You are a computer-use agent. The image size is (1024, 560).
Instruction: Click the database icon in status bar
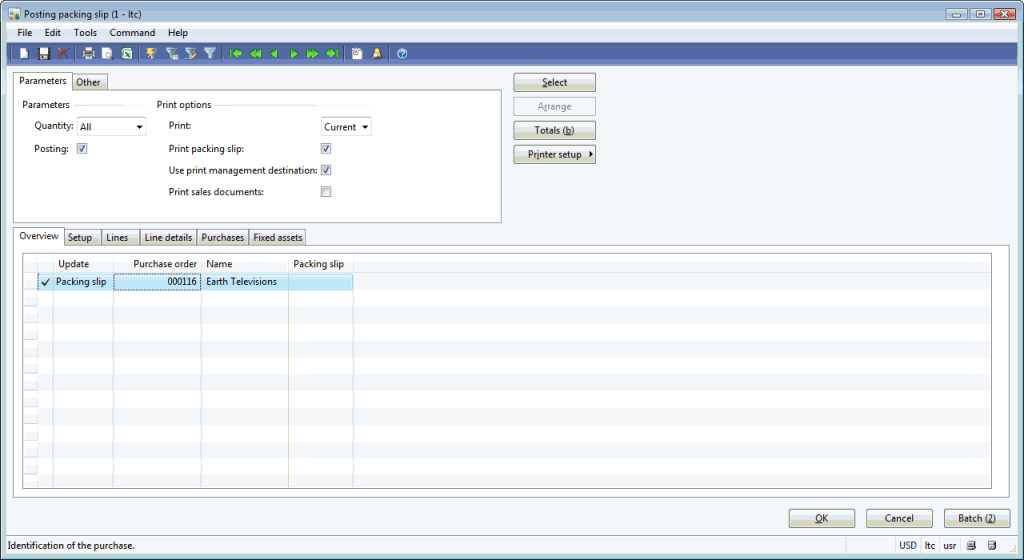click(x=991, y=546)
